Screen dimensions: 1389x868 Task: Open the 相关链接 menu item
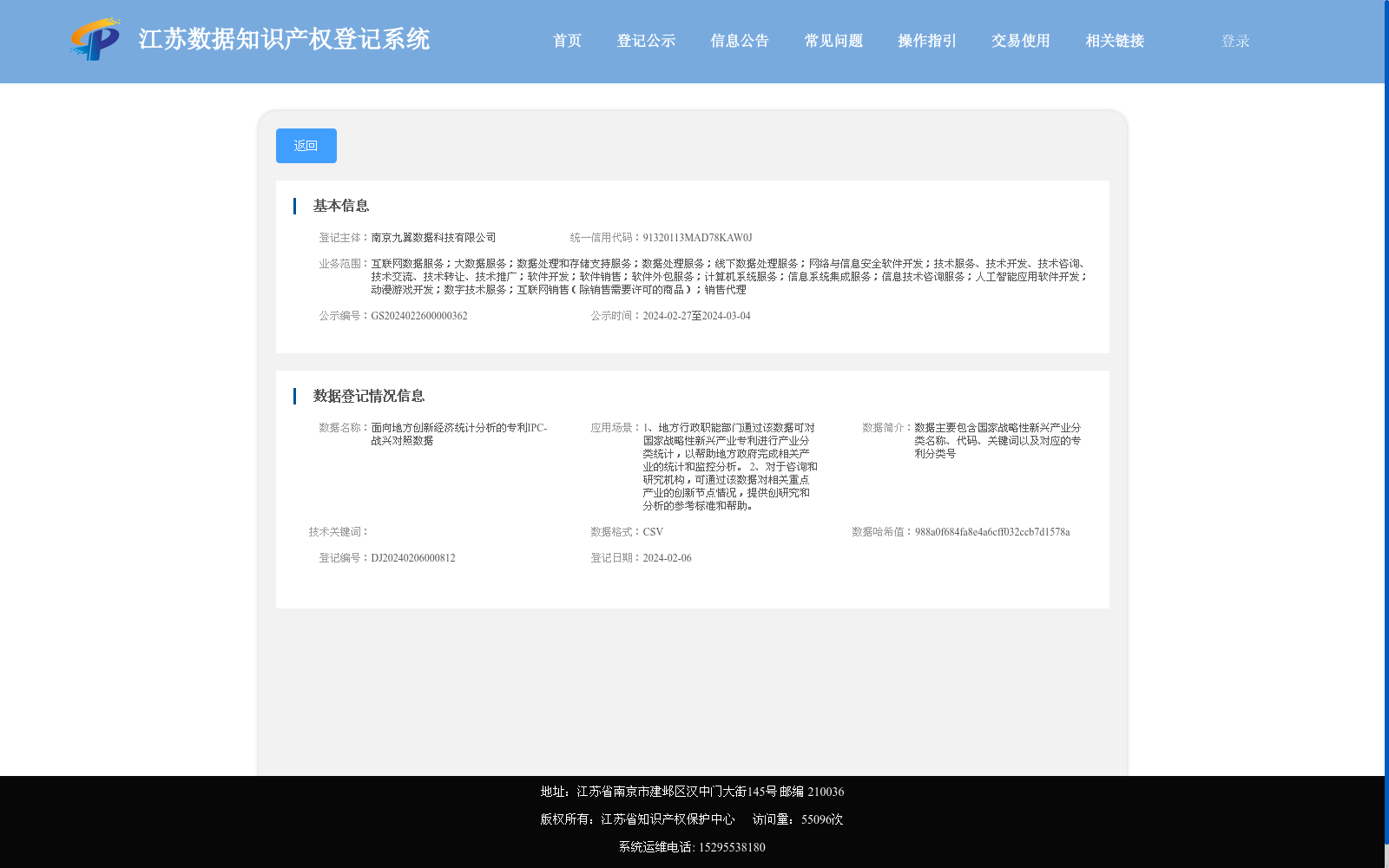1115,41
